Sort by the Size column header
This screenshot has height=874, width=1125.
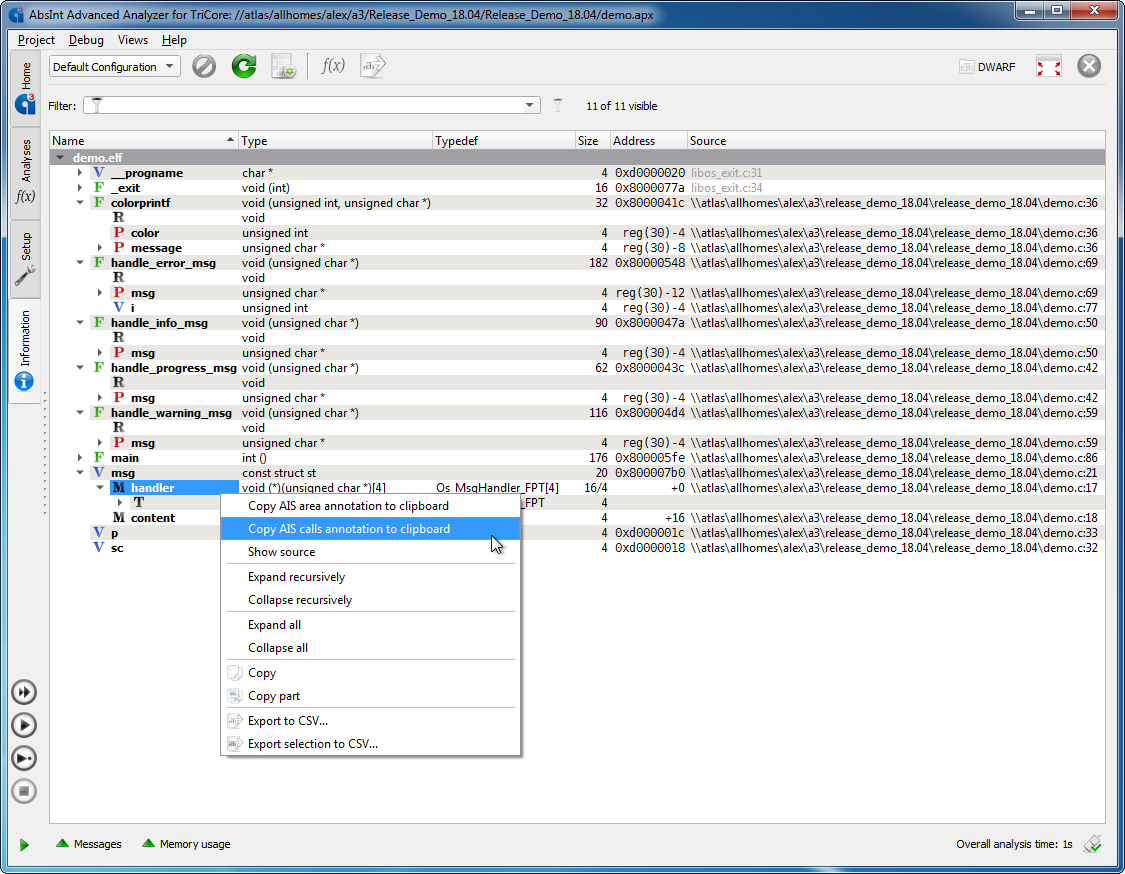point(593,141)
